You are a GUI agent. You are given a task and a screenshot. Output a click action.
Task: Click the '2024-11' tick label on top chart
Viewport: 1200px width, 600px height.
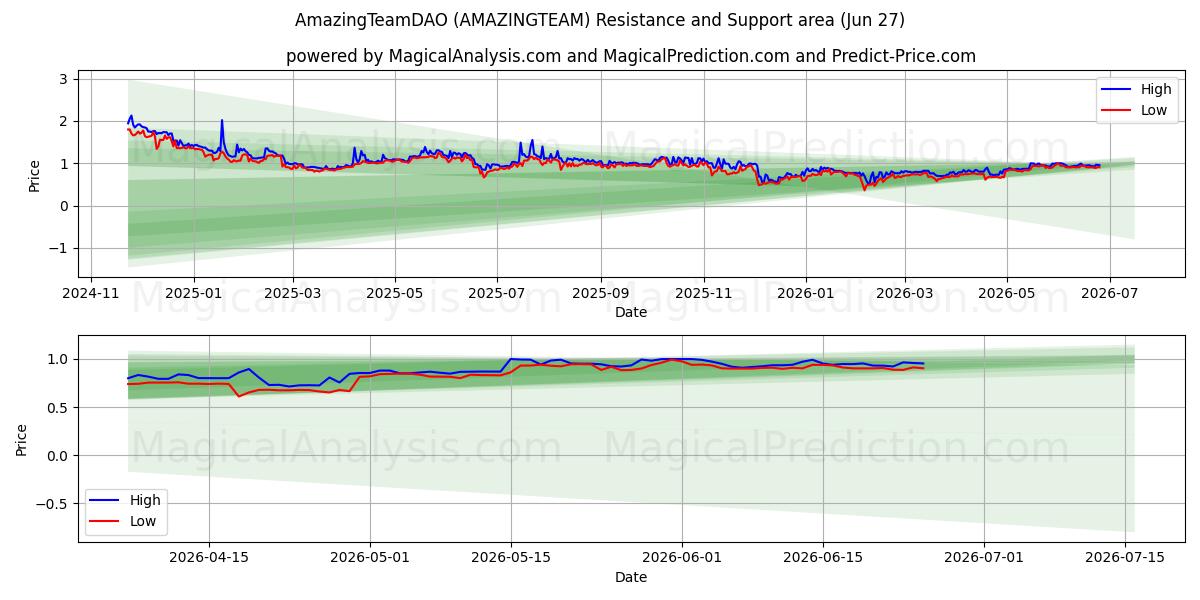pyautogui.click(x=92, y=294)
